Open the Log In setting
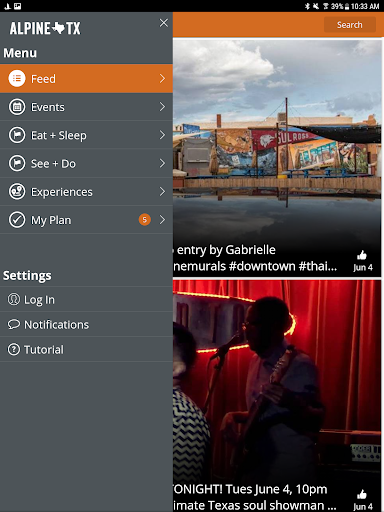The height and width of the screenshot is (512, 384). (x=86, y=299)
